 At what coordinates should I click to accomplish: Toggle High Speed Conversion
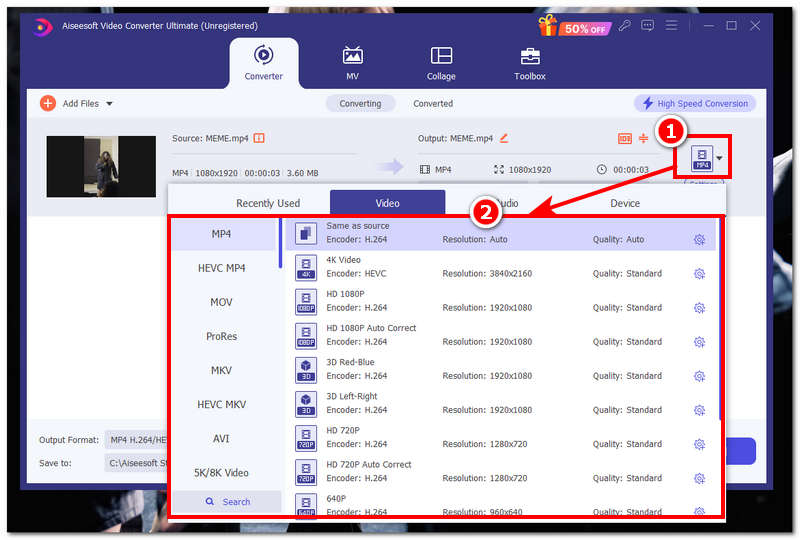click(x=694, y=103)
